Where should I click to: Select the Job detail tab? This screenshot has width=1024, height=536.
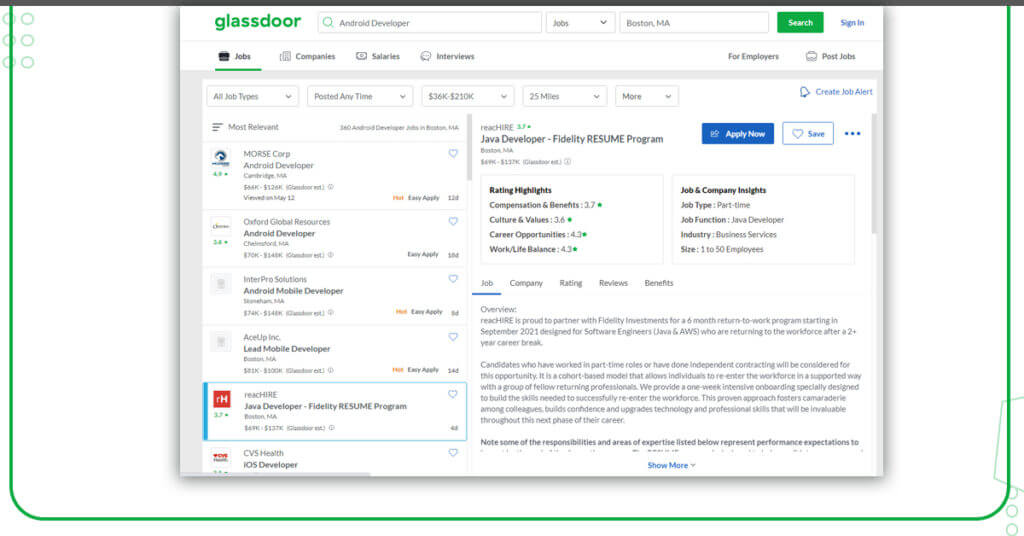(487, 283)
